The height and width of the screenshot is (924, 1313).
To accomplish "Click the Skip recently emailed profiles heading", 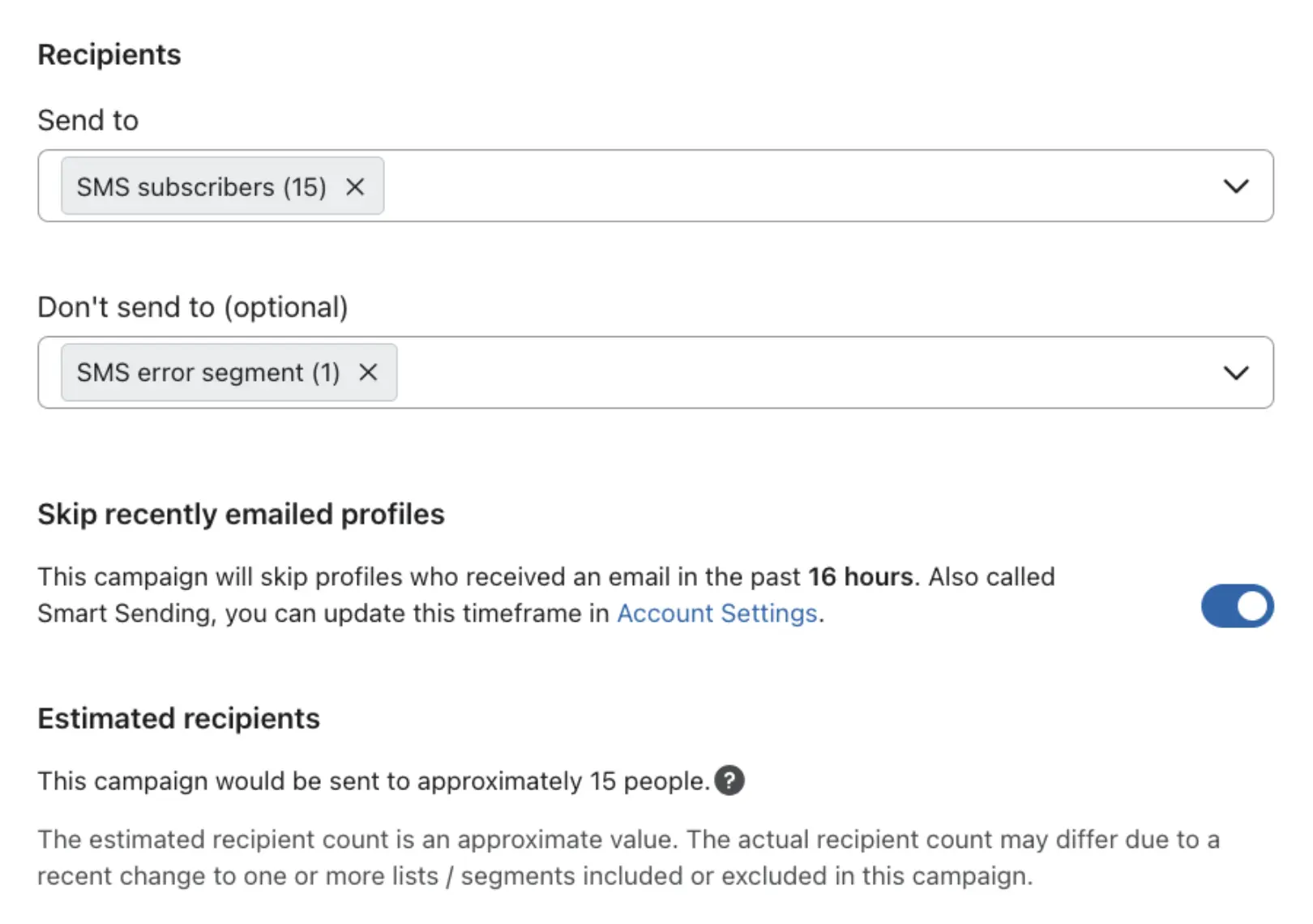I will tap(241, 515).
